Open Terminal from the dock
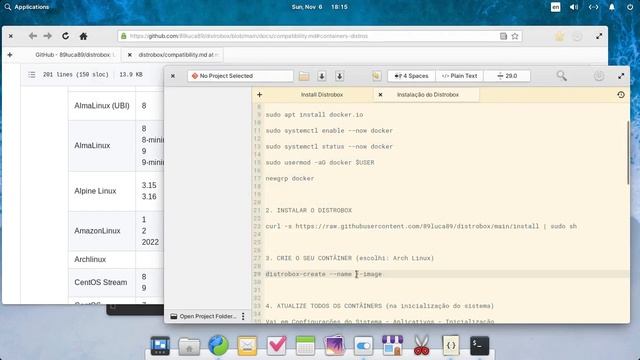Screen dimensions: 640x360 (479, 345)
